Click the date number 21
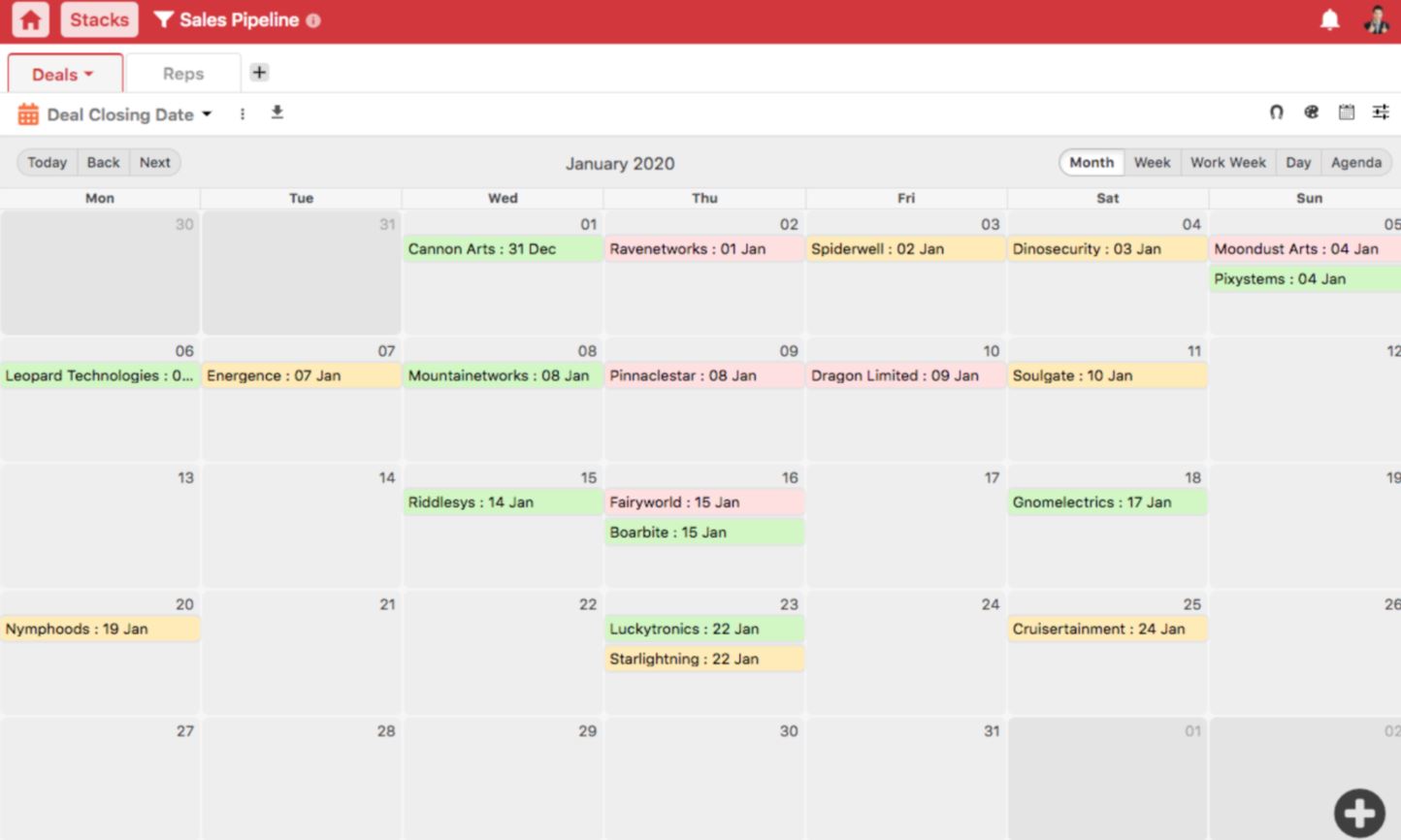The width and height of the screenshot is (1401, 840). pos(387,604)
